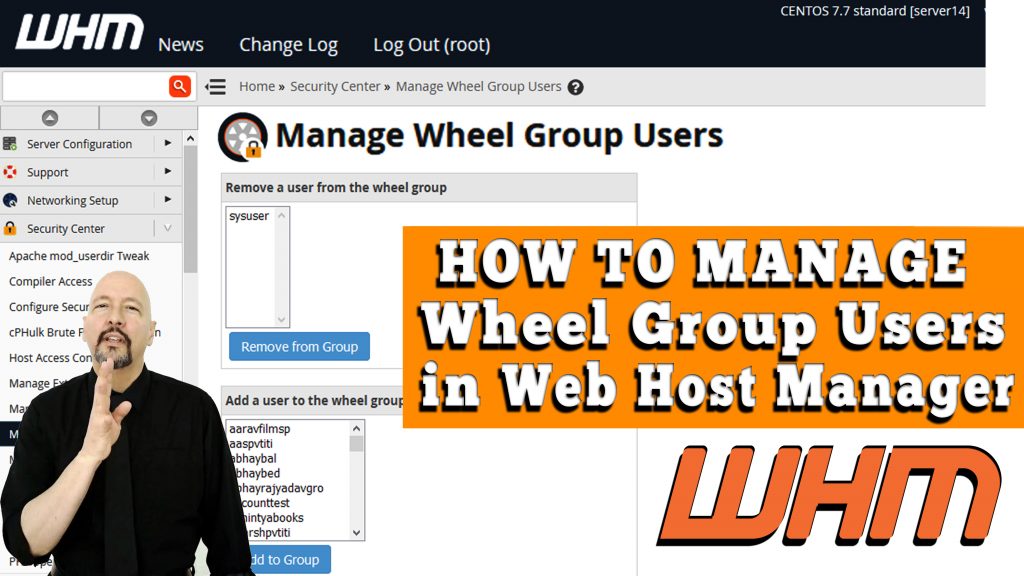This screenshot has width=1024, height=576.
Task: Open help via the question mark icon
Action: coord(575,87)
